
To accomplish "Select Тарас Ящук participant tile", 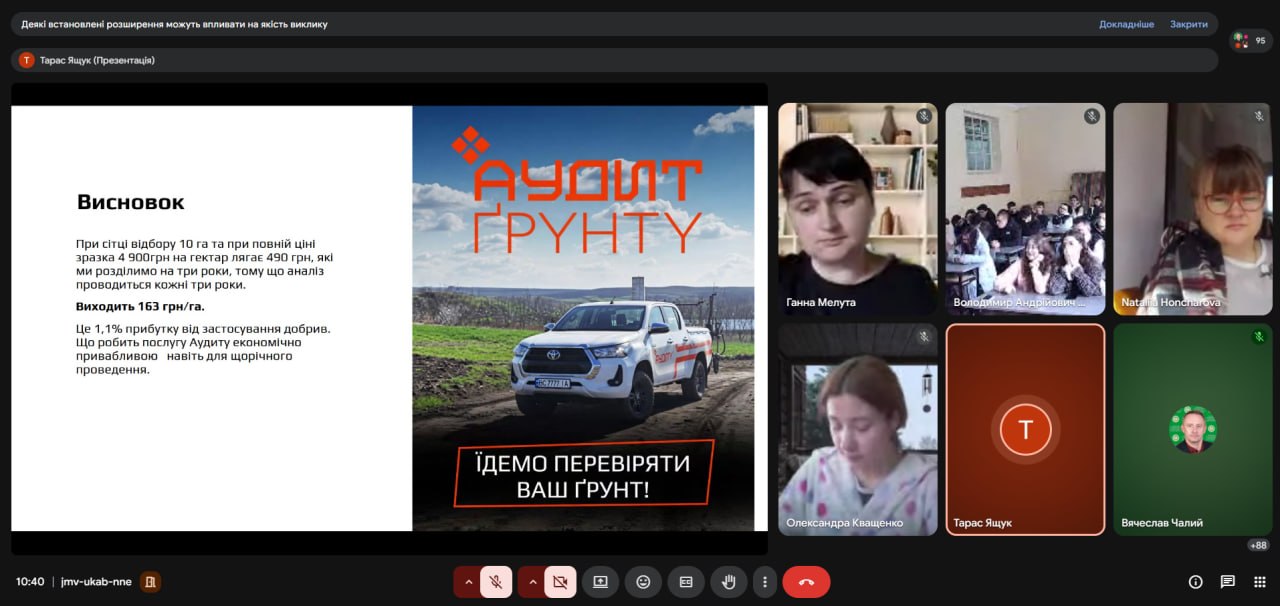I will pos(1025,429).
